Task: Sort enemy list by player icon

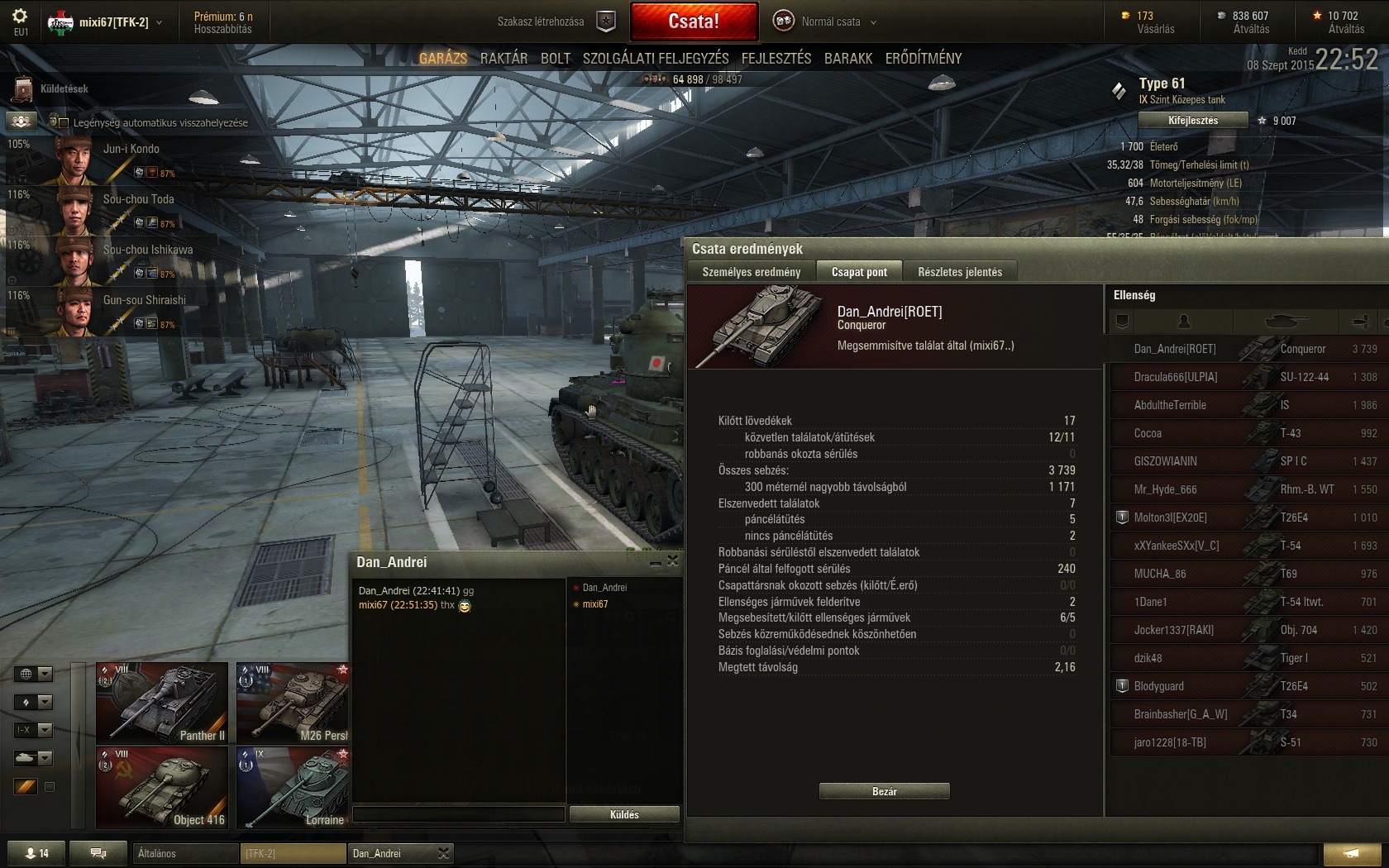Action: tap(1184, 321)
